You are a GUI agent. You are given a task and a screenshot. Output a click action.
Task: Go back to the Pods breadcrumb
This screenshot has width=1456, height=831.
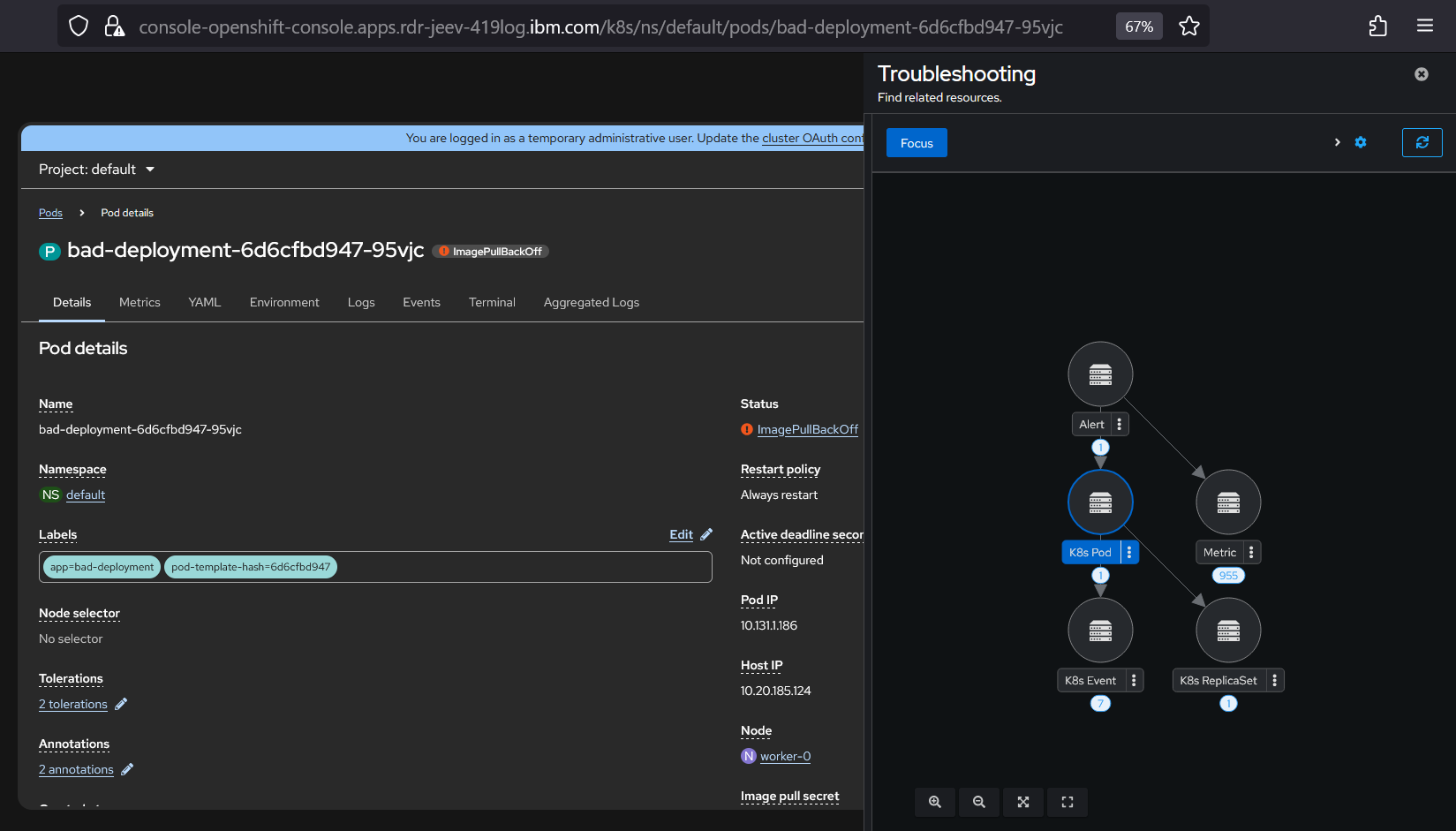(50, 213)
